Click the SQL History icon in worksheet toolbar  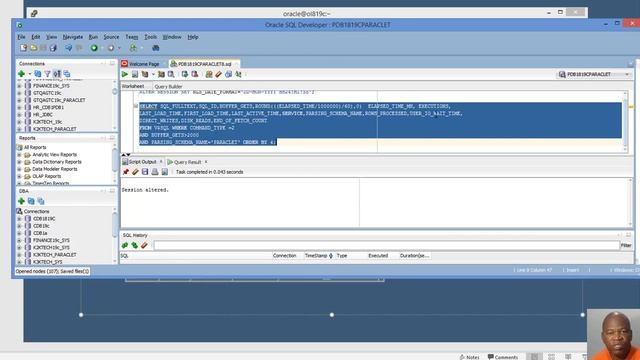coord(229,74)
